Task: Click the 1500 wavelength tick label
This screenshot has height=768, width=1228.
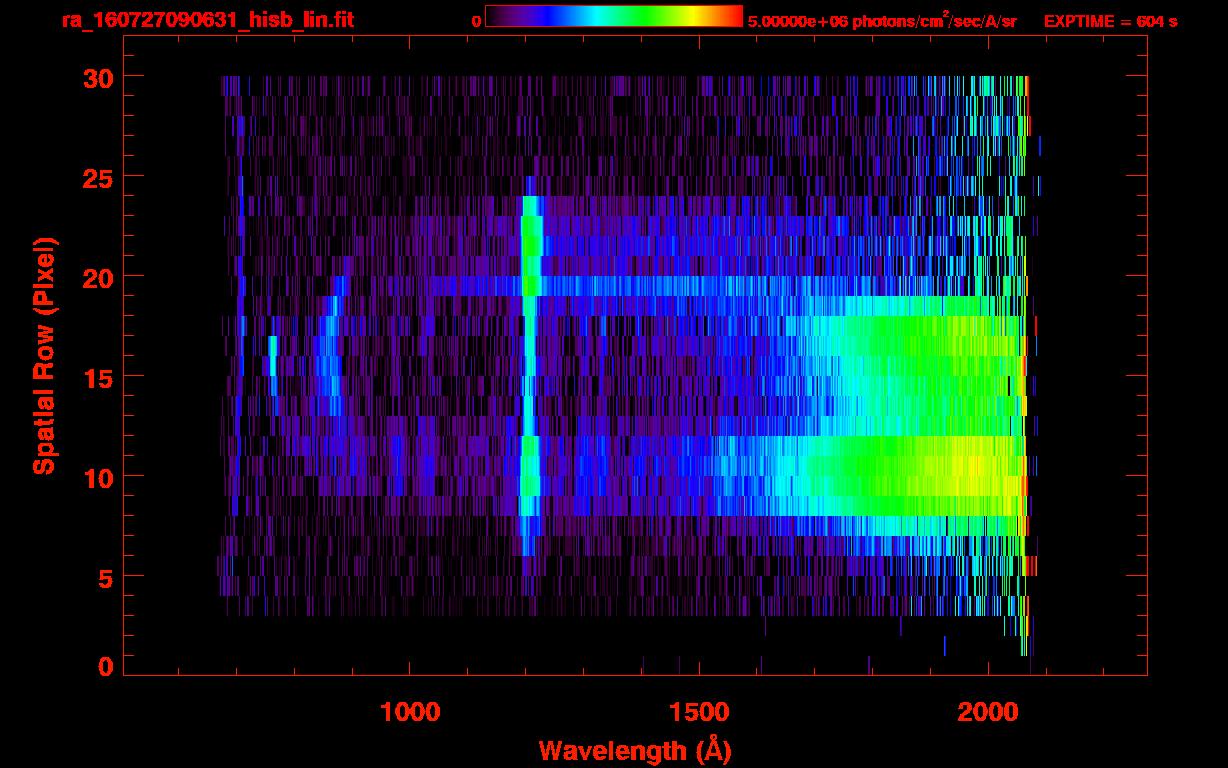Action: [698, 712]
